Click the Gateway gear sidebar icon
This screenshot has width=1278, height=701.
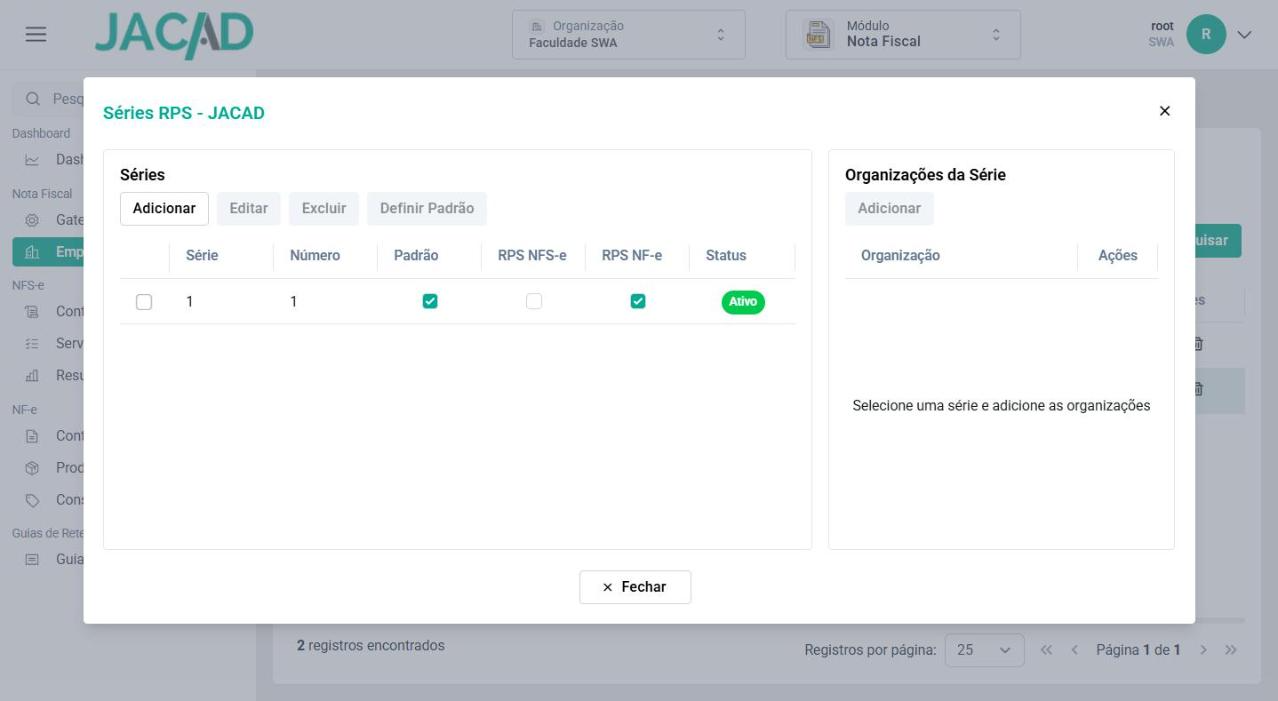pyautogui.click(x=32, y=220)
